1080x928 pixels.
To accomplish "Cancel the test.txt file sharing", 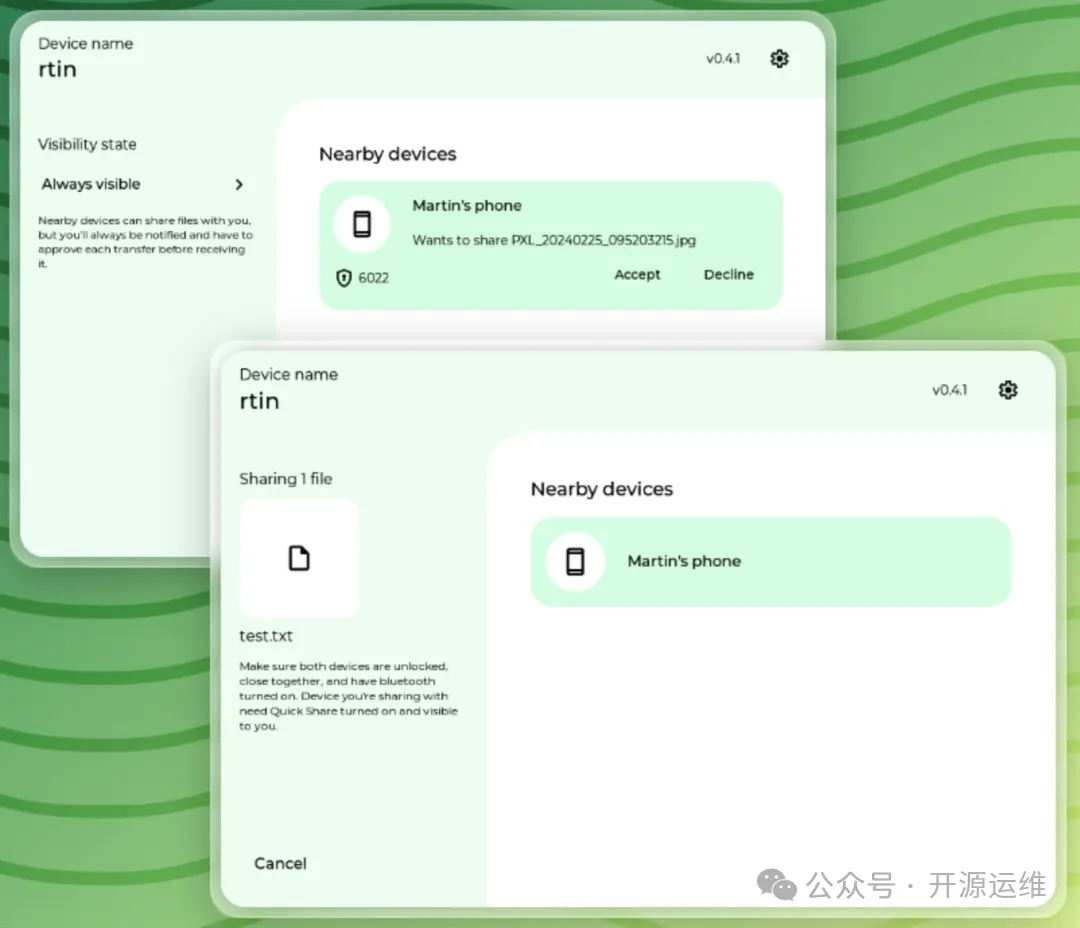I will click(x=280, y=863).
